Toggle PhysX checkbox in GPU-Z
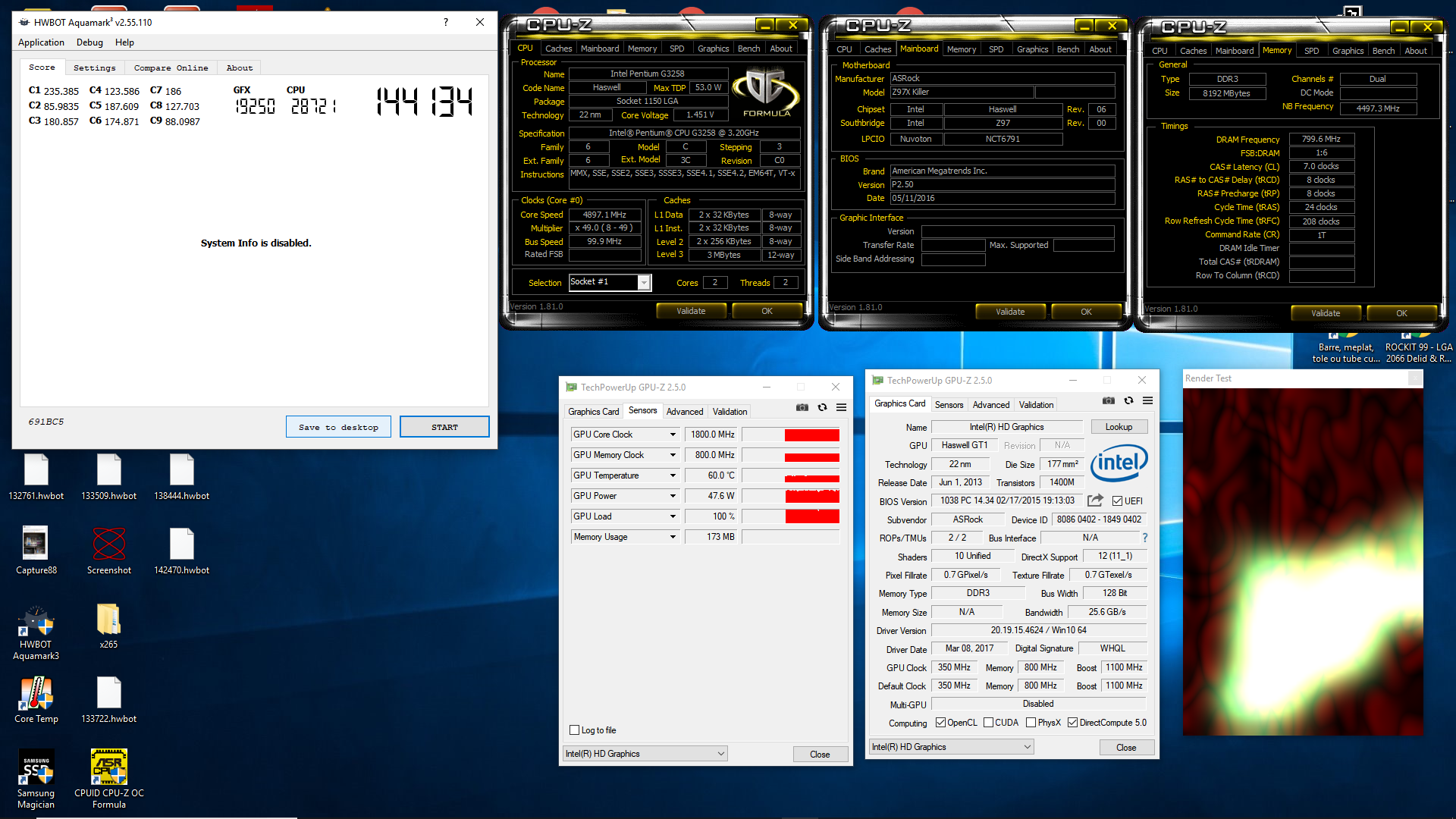1456x819 pixels. pos(1031,723)
